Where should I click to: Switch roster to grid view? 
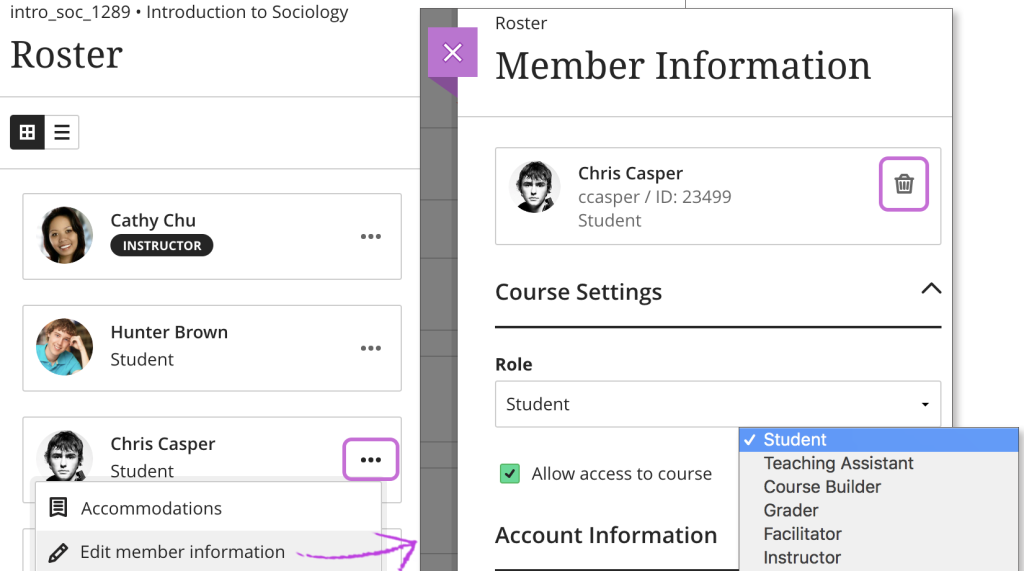tap(27, 133)
